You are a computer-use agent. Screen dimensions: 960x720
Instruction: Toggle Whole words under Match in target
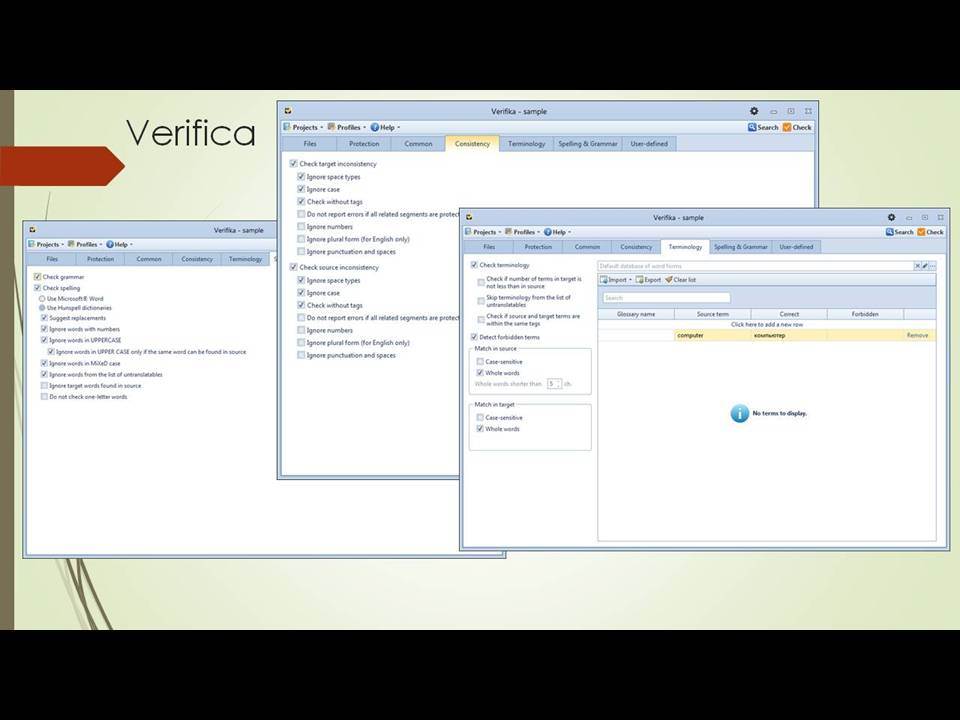480,429
